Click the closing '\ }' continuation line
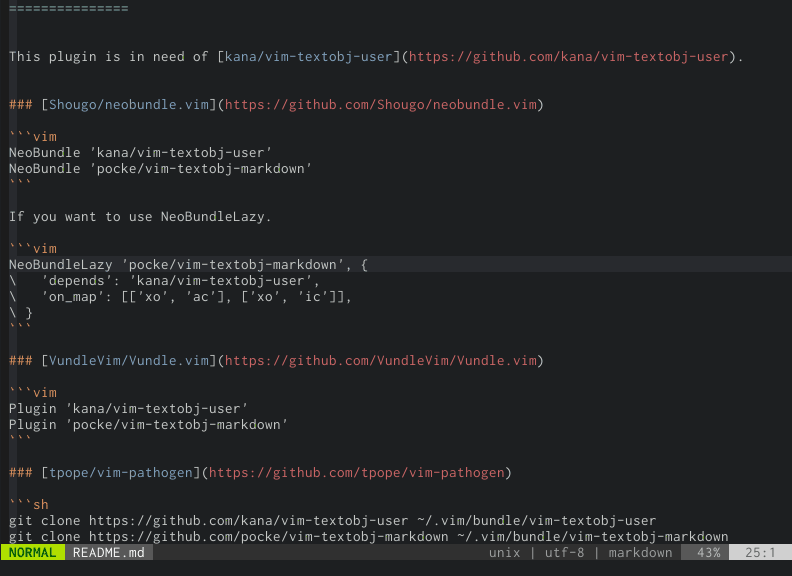The height and width of the screenshot is (576, 792). click(21, 313)
